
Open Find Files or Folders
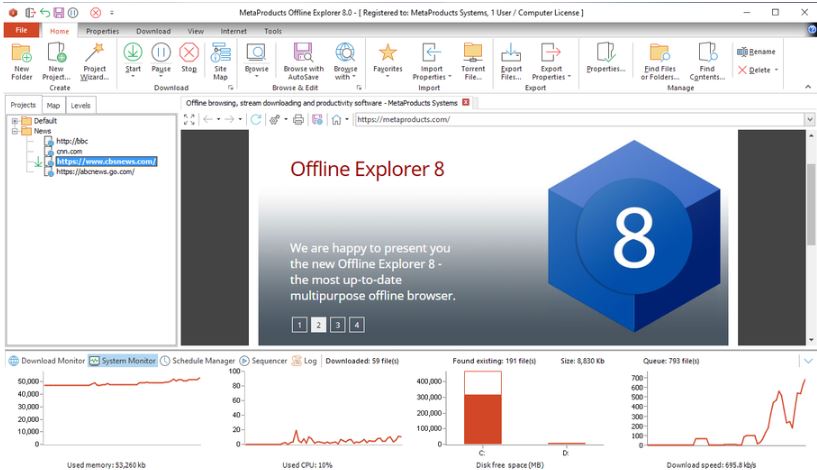click(x=660, y=61)
